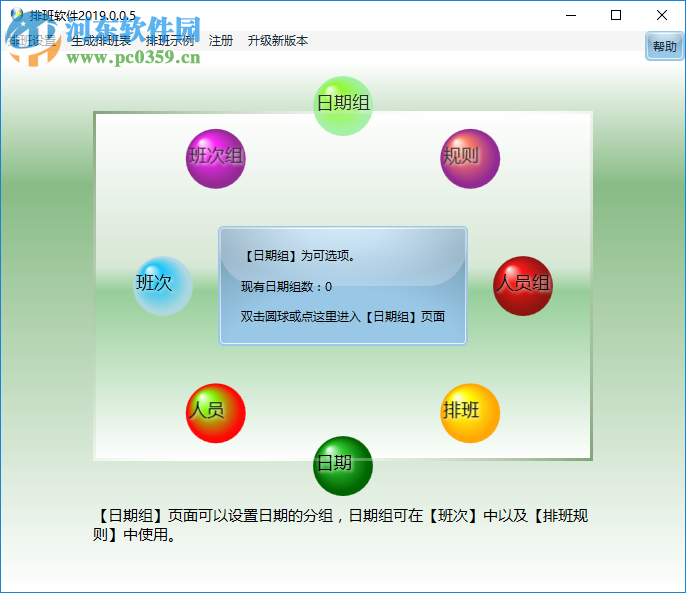Viewport: 686px width, 593px height.
Task: Maximize the 排班软件 window
Action: pos(616,15)
